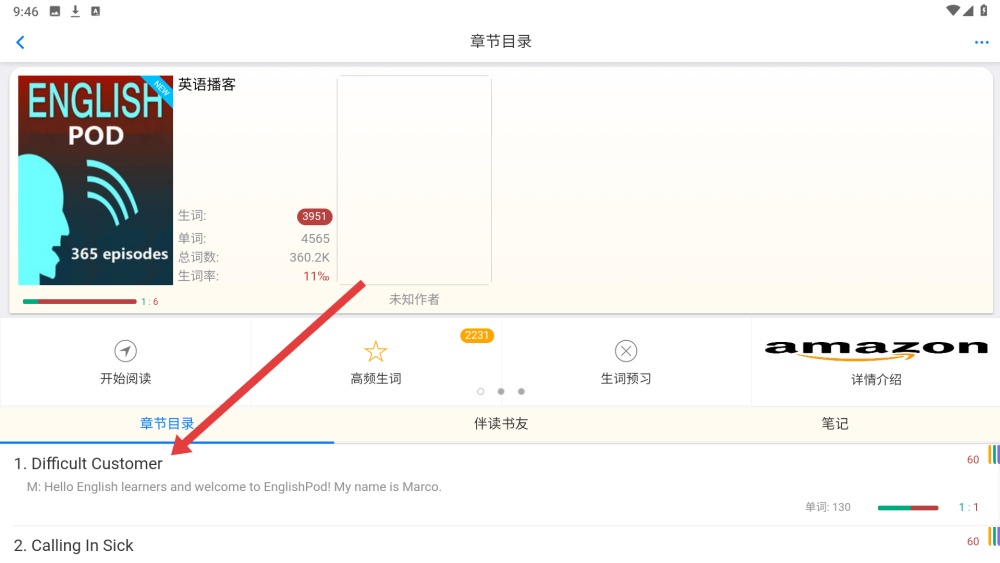Open chapter 2. Calling In Sick
Image resolution: width=1000 pixels, height=563 pixels.
pyautogui.click(x=74, y=546)
